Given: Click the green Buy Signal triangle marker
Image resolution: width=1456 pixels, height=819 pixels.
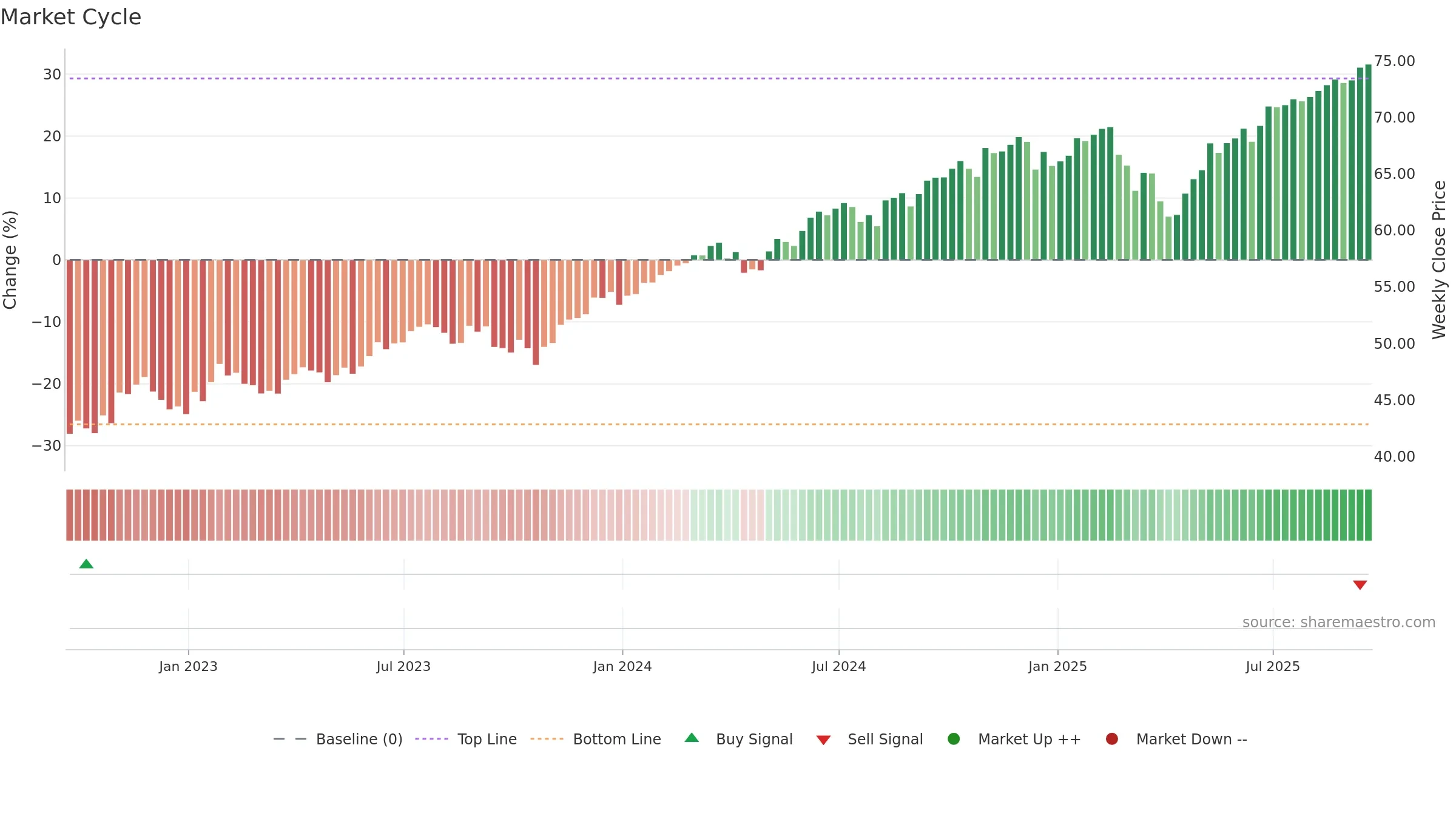Looking at the screenshot, I should click(86, 564).
